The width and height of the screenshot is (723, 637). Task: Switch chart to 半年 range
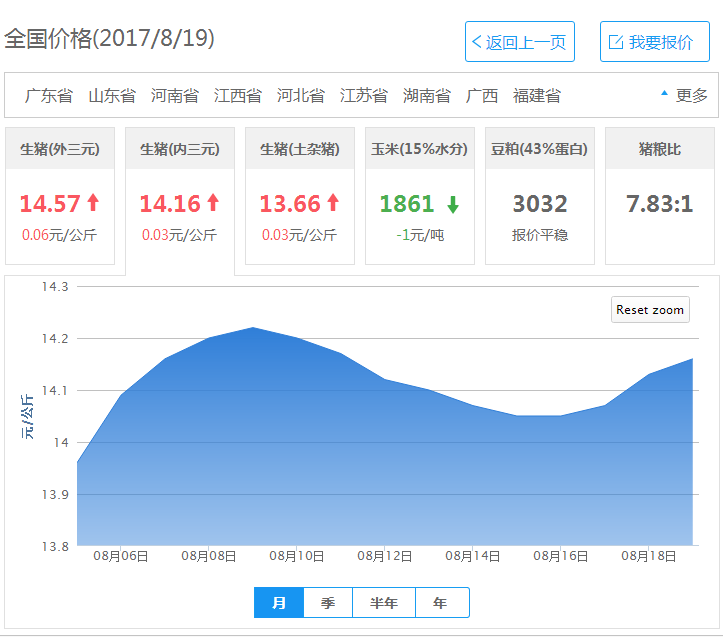pos(384,603)
